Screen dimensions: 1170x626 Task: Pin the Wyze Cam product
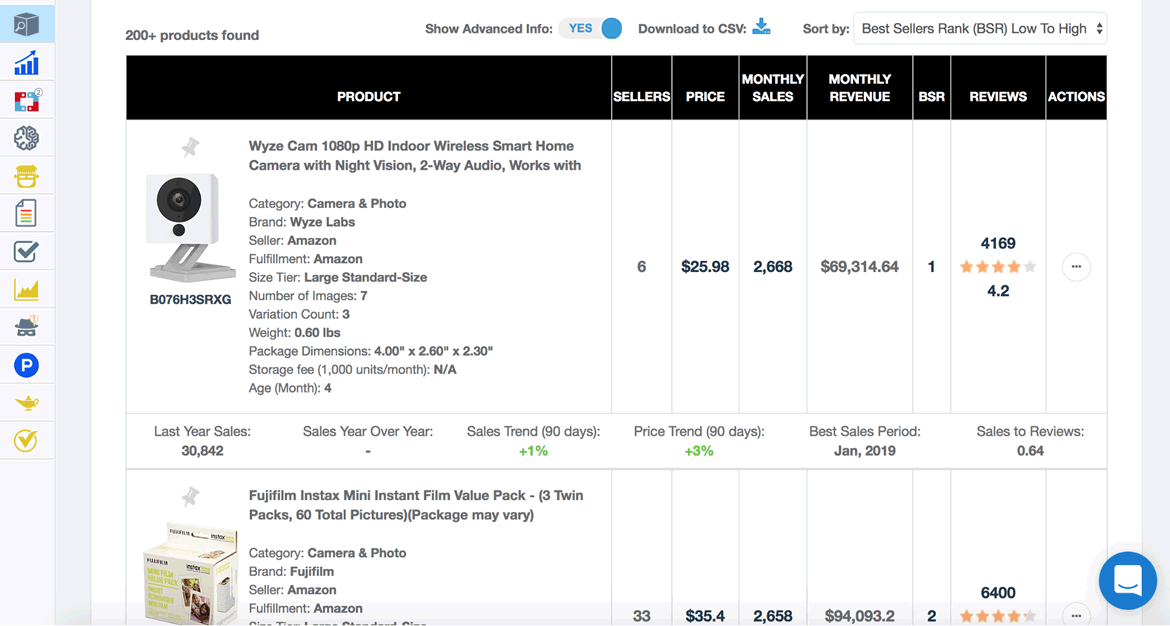click(x=190, y=147)
